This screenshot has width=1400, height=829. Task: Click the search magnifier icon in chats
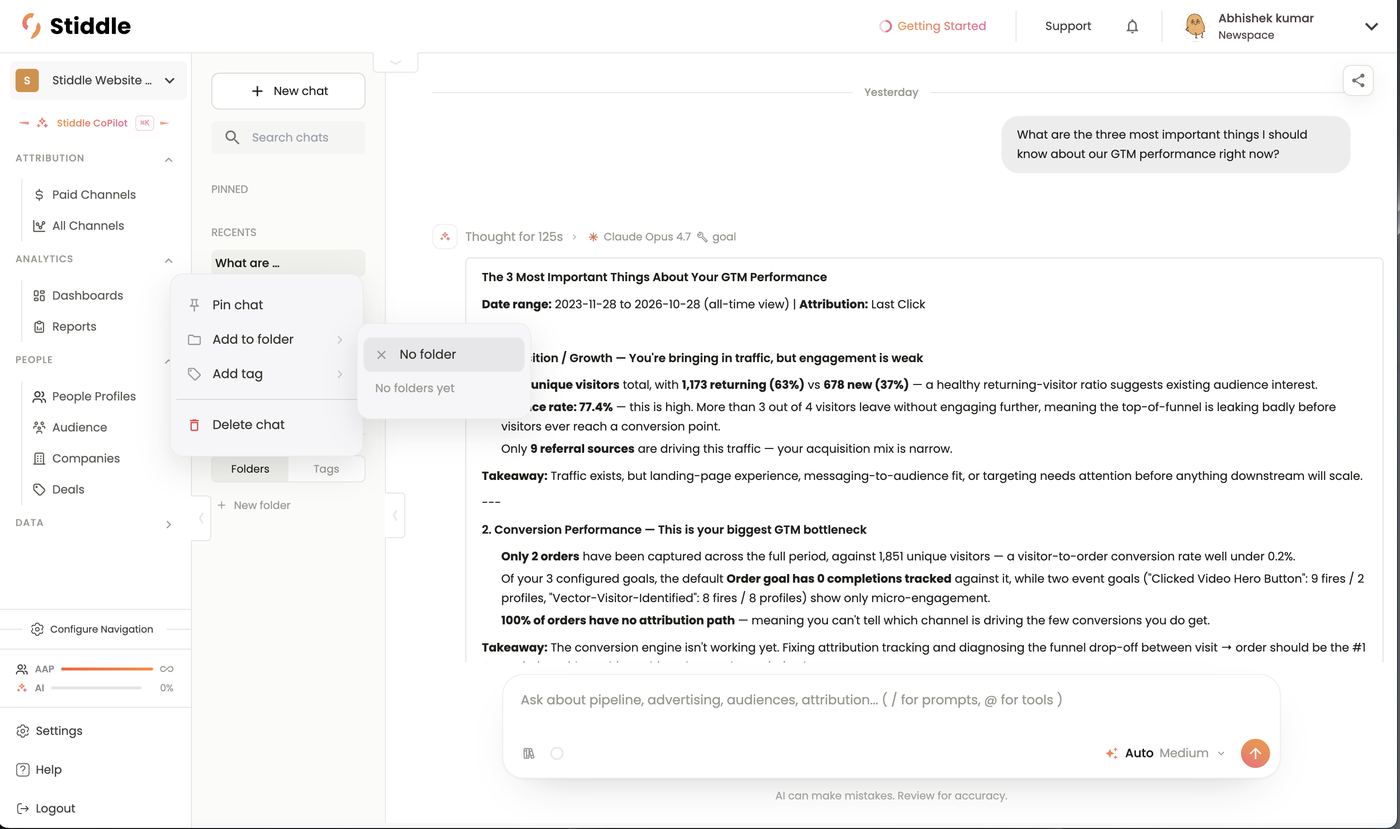[x=232, y=137]
